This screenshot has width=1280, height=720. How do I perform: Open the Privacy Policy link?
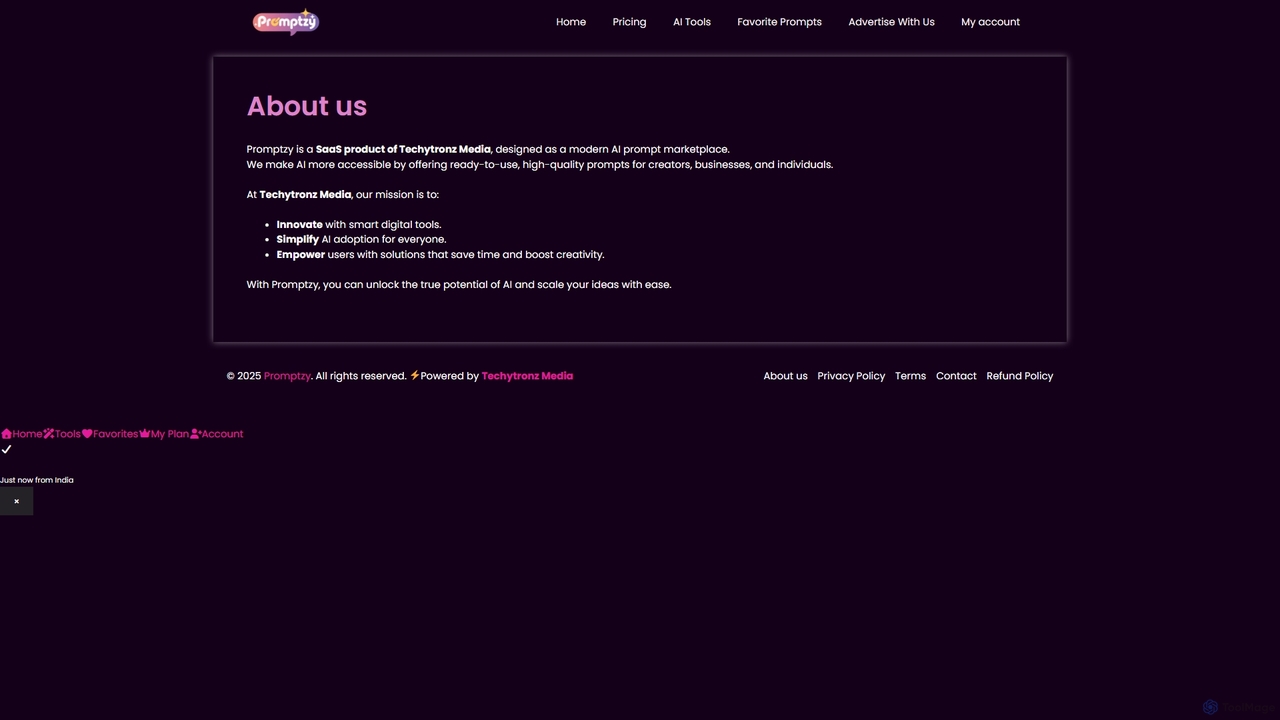851,376
